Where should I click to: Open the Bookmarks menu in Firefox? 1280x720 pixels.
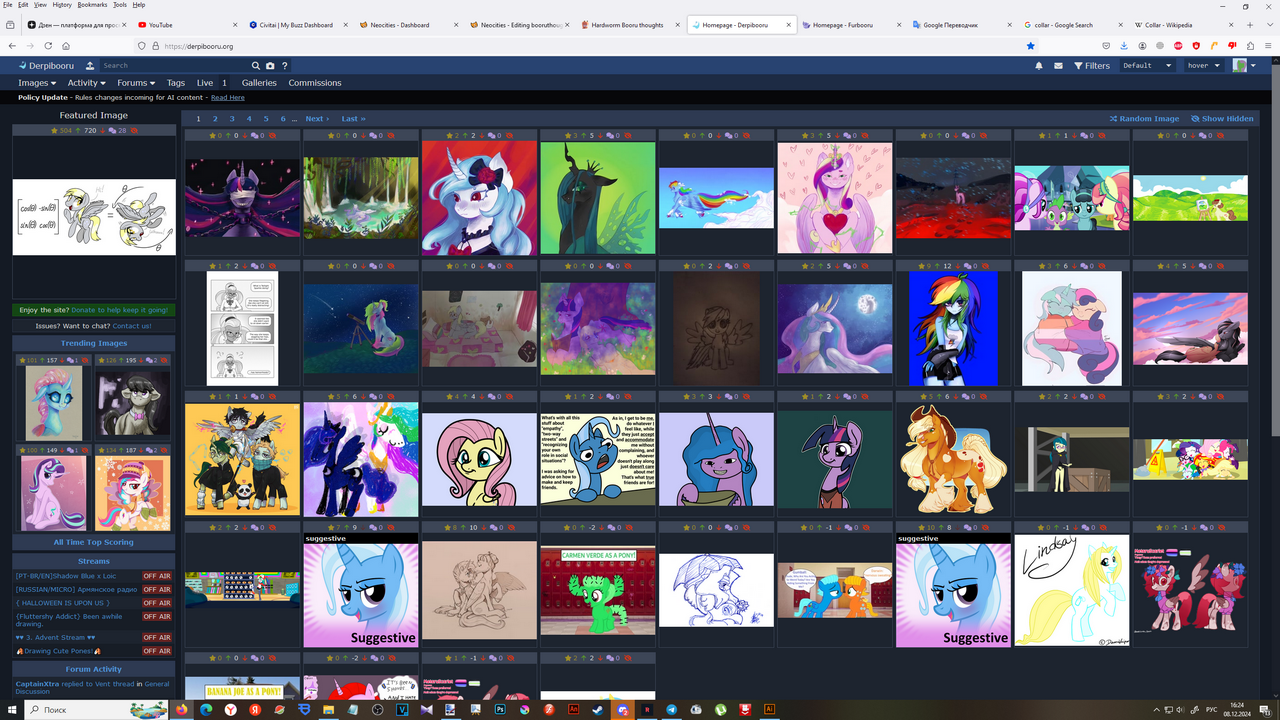(x=92, y=5)
